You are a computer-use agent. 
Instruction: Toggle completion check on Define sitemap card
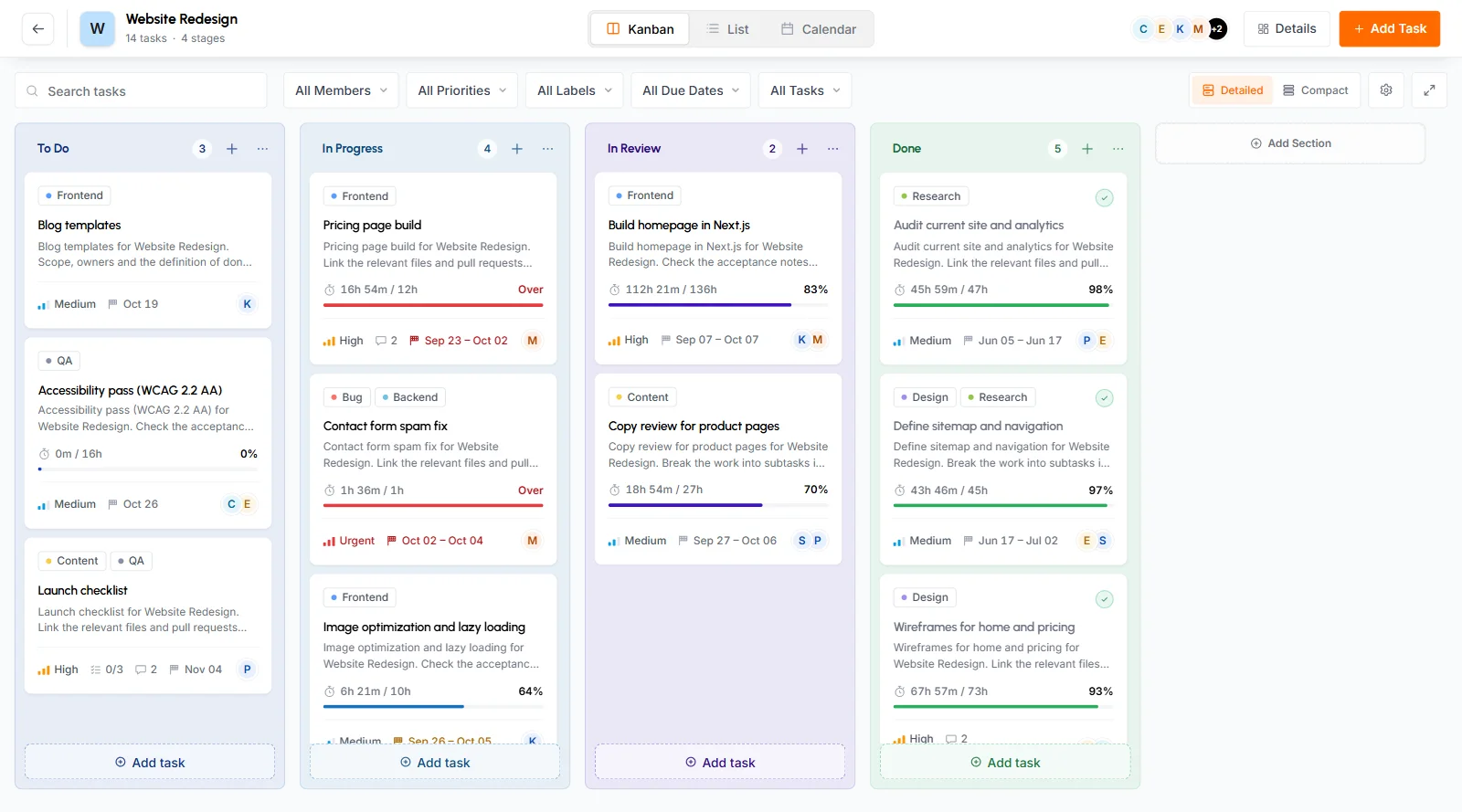click(1105, 398)
